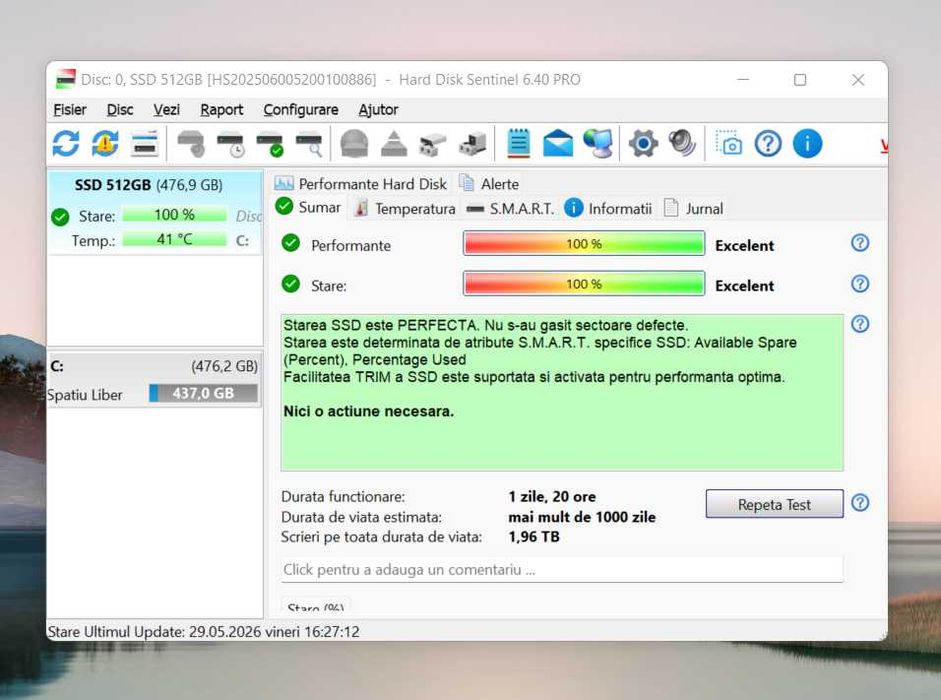Screen dimensions: 941x700
Task: Click the disk with green checkmark icon
Action: [x=269, y=144]
